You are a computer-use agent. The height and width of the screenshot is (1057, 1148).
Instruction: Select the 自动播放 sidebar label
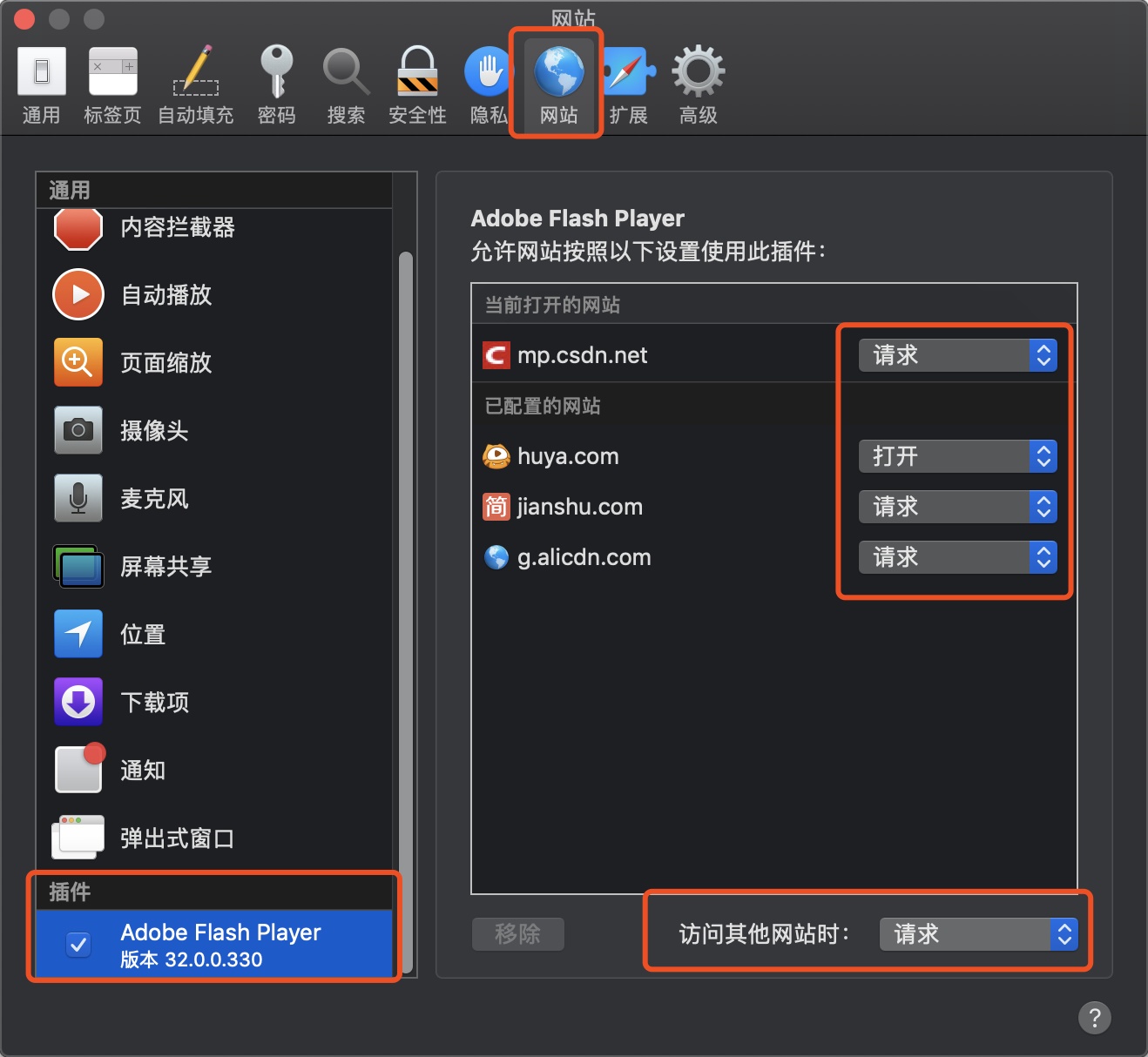(x=166, y=295)
